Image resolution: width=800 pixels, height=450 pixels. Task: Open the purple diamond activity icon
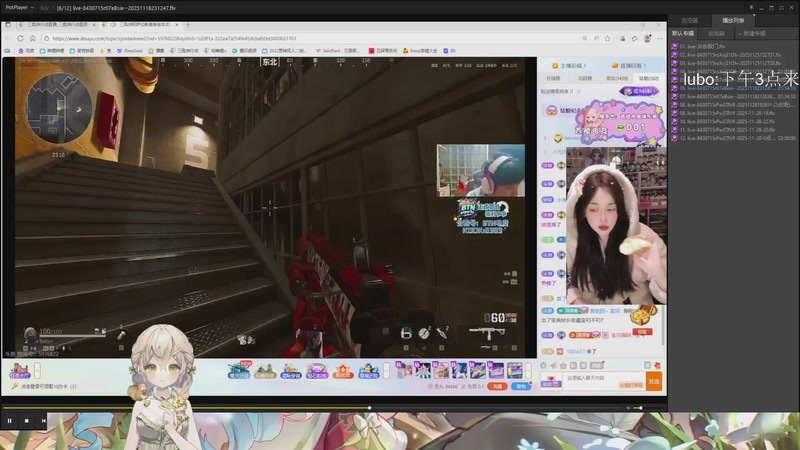pos(317,371)
